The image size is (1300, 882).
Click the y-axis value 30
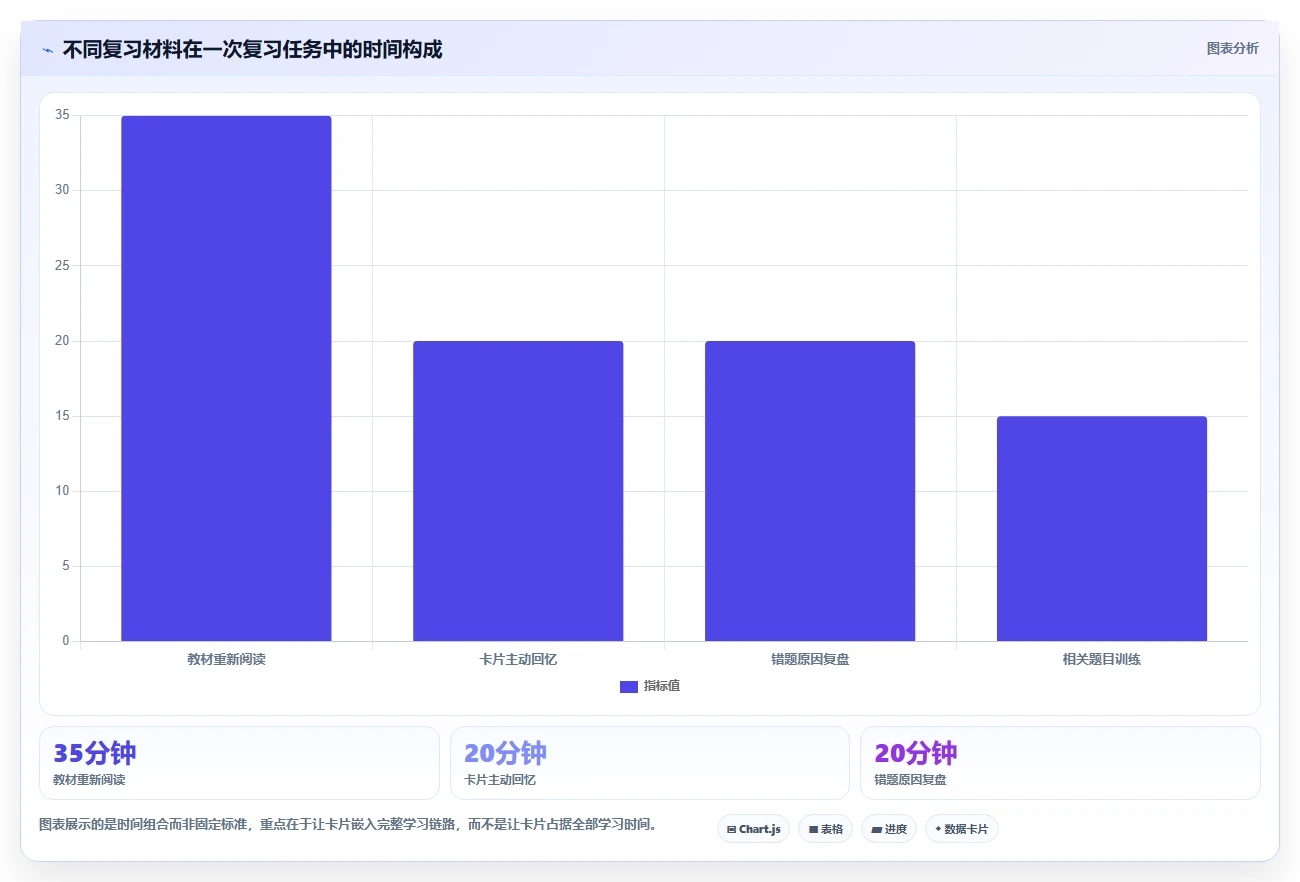click(x=62, y=190)
